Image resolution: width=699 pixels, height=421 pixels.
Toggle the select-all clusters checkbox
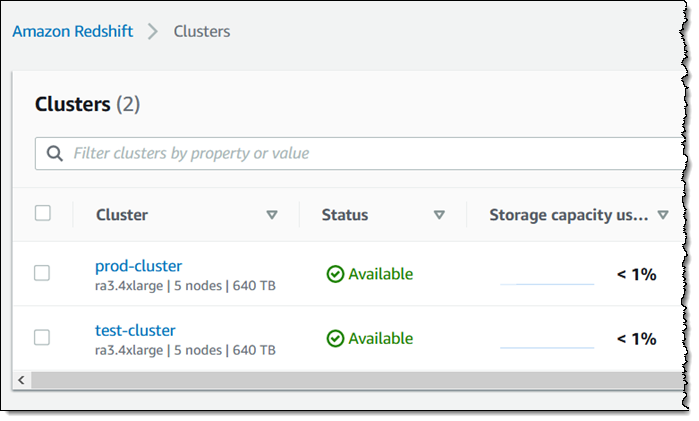[x=42, y=213]
